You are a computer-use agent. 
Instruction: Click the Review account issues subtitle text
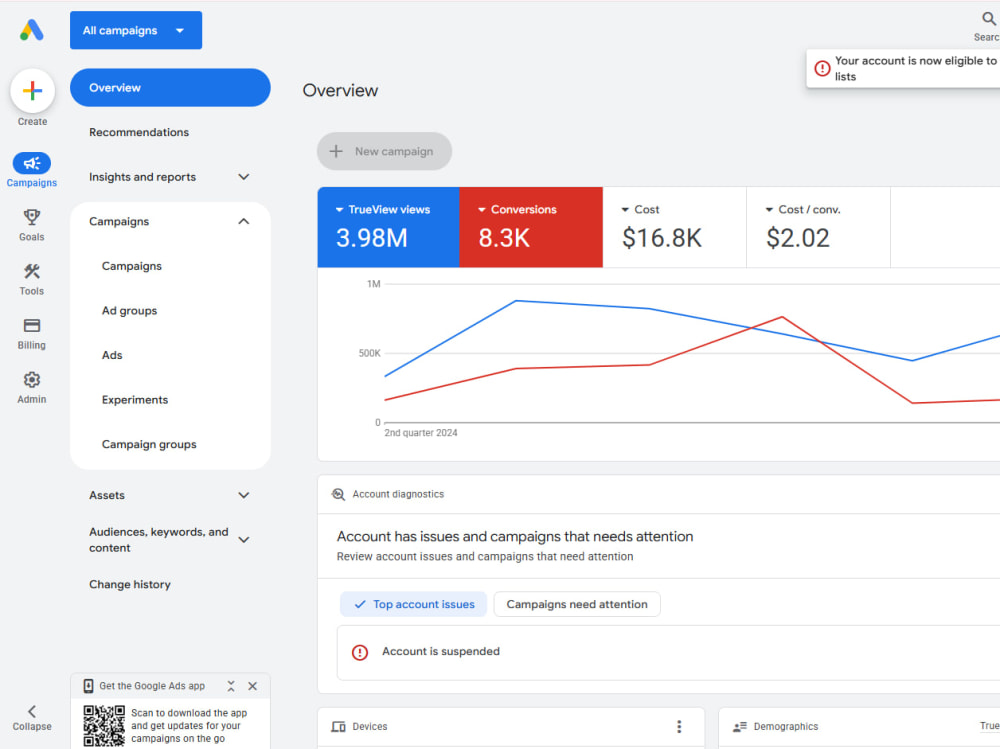tap(485, 556)
